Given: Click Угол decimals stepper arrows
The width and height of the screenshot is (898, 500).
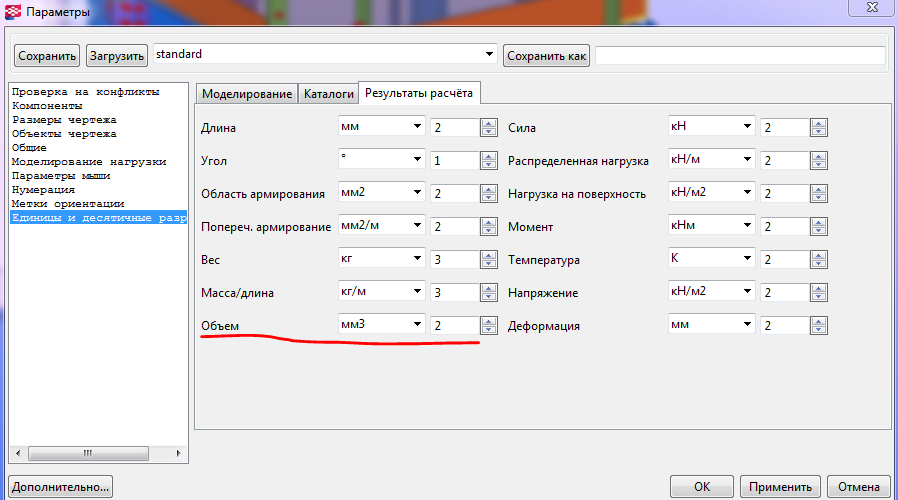Looking at the screenshot, I should (489, 160).
